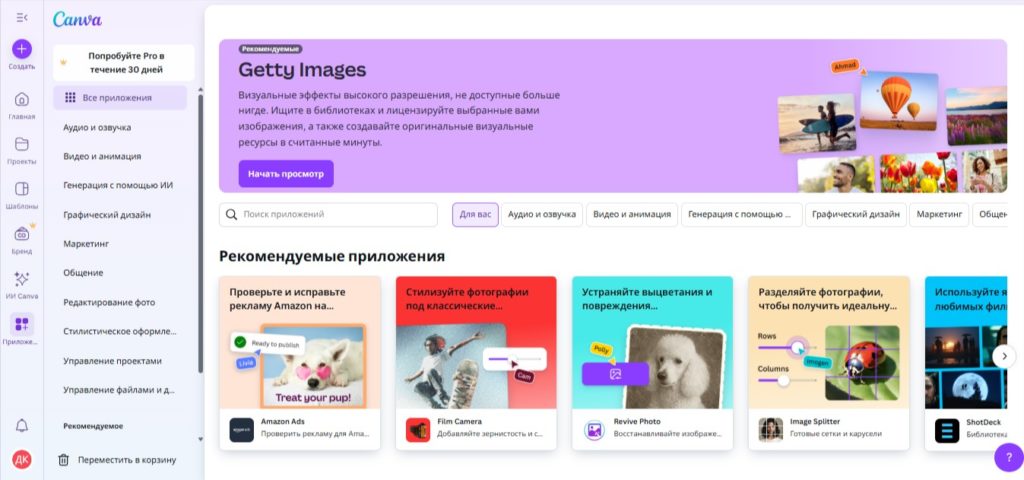Click the grid icon beside Все приложения

(71, 98)
